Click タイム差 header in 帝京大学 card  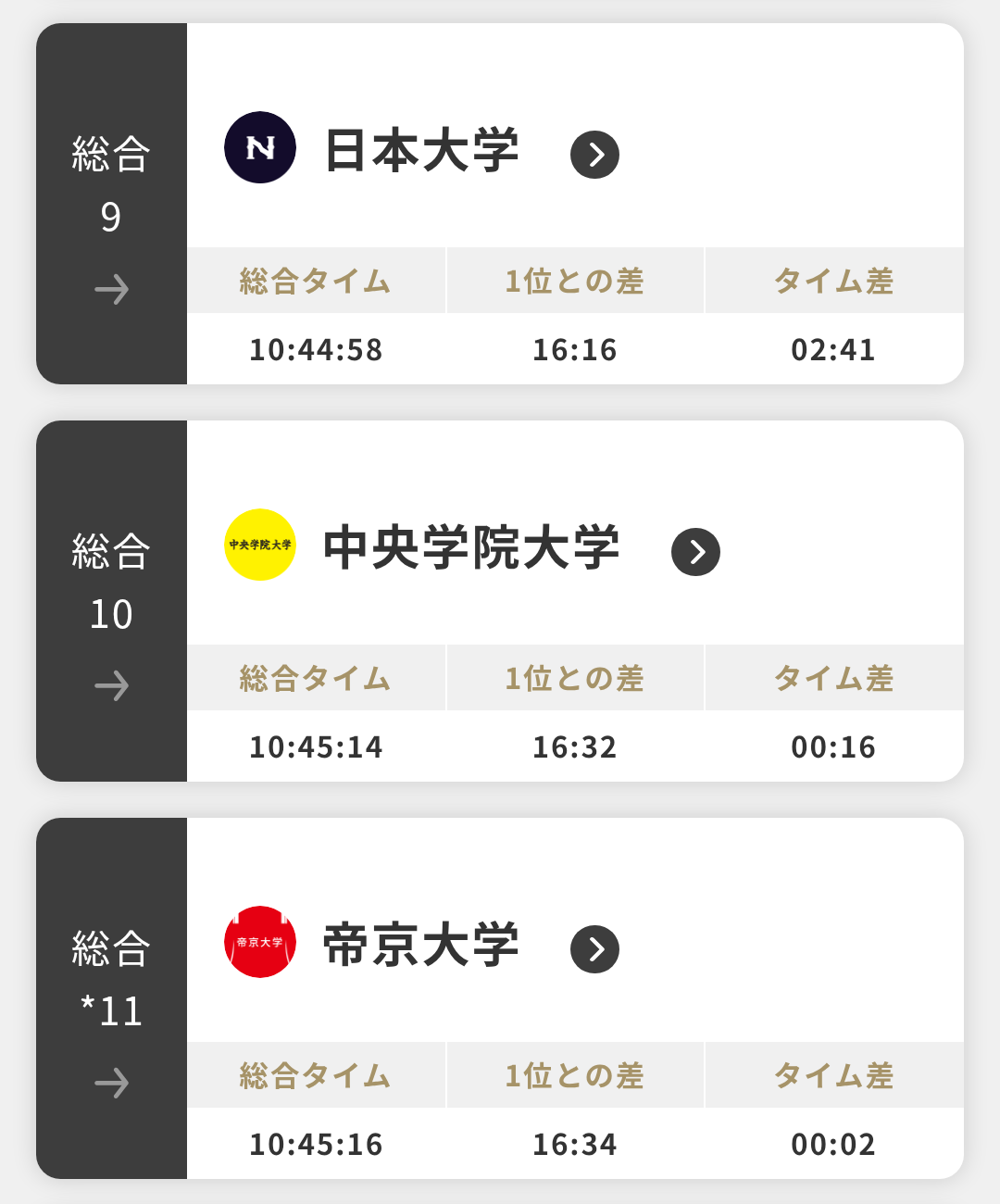[x=833, y=1076]
